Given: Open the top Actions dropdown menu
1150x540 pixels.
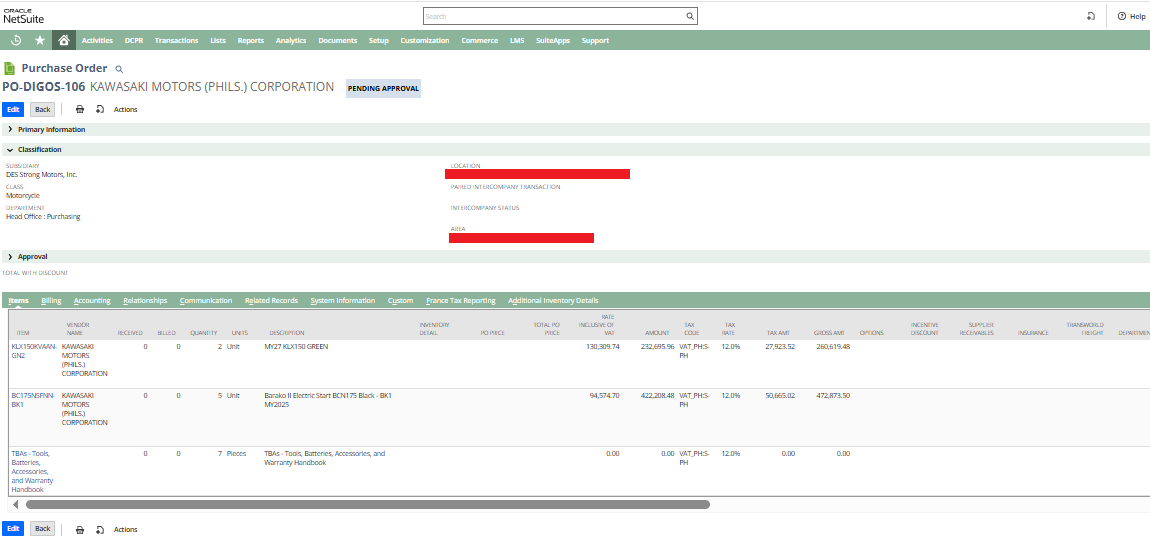Looking at the screenshot, I should [125, 109].
